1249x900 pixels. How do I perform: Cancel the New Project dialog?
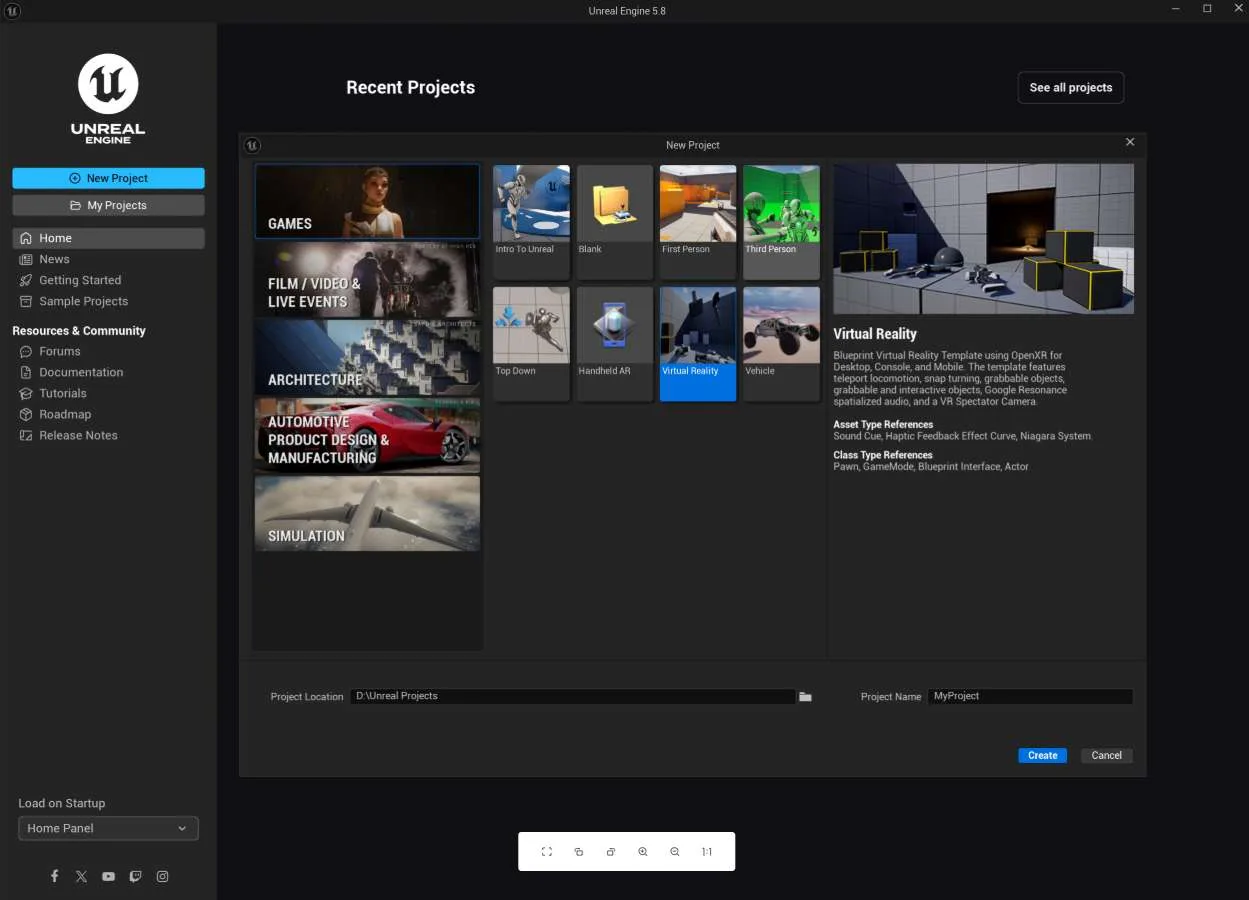point(1106,756)
